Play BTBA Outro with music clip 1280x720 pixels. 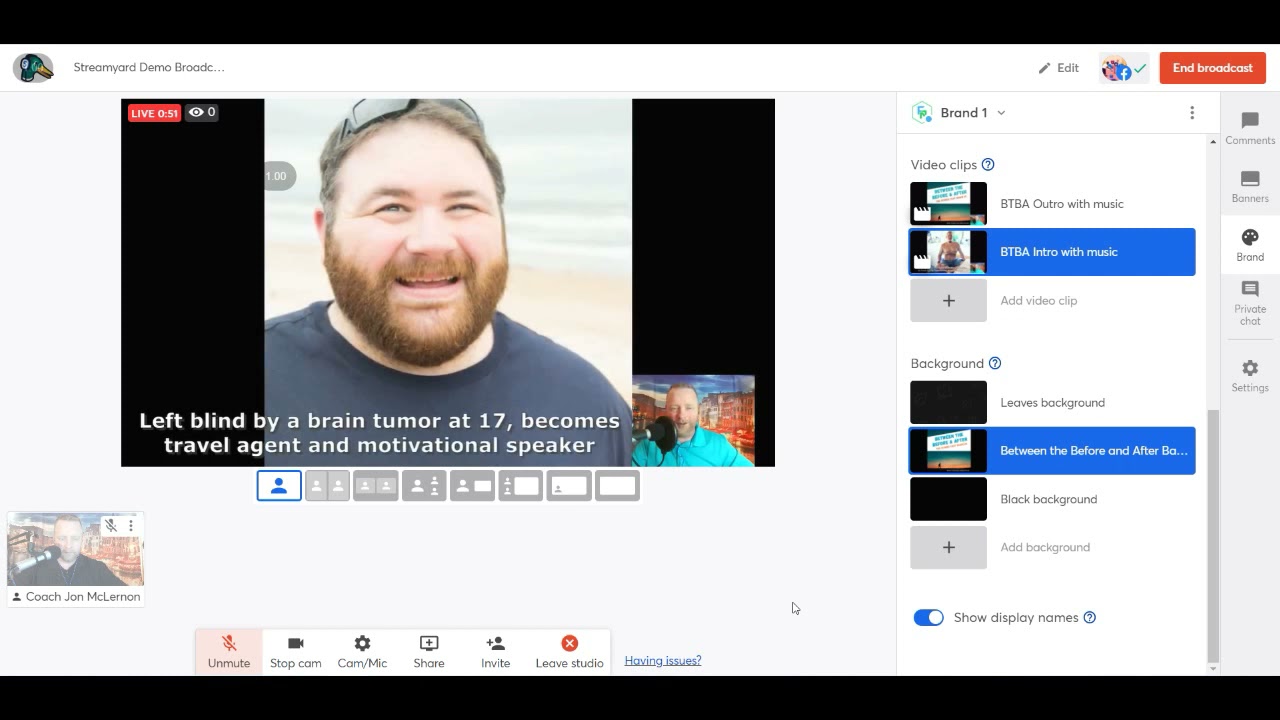point(1052,204)
